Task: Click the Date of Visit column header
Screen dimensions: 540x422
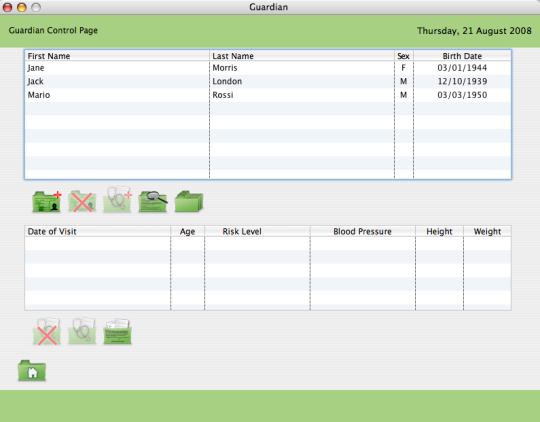Action: tap(97, 231)
